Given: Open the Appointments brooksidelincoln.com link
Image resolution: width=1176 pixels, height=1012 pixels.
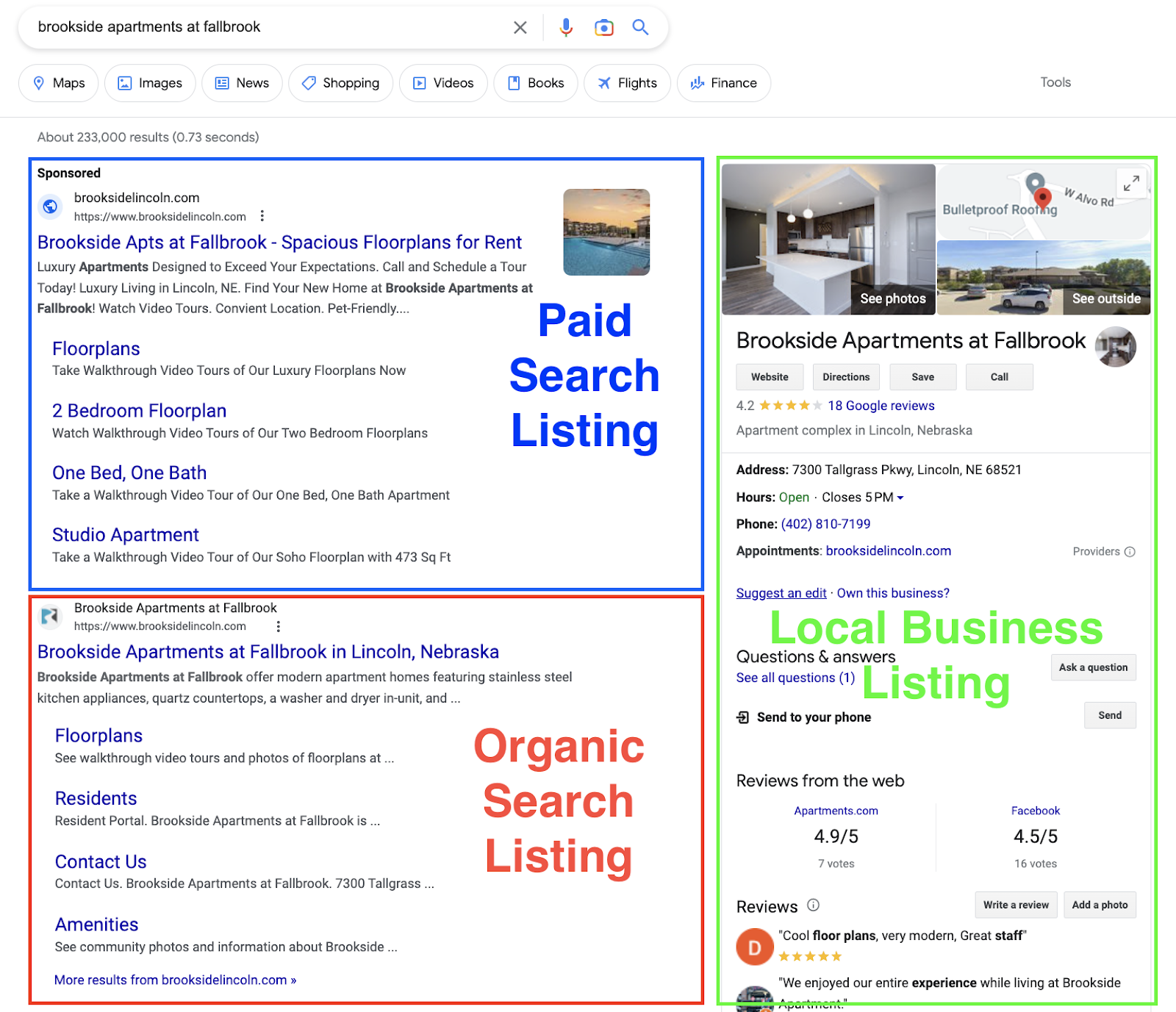Looking at the screenshot, I should click(x=889, y=551).
